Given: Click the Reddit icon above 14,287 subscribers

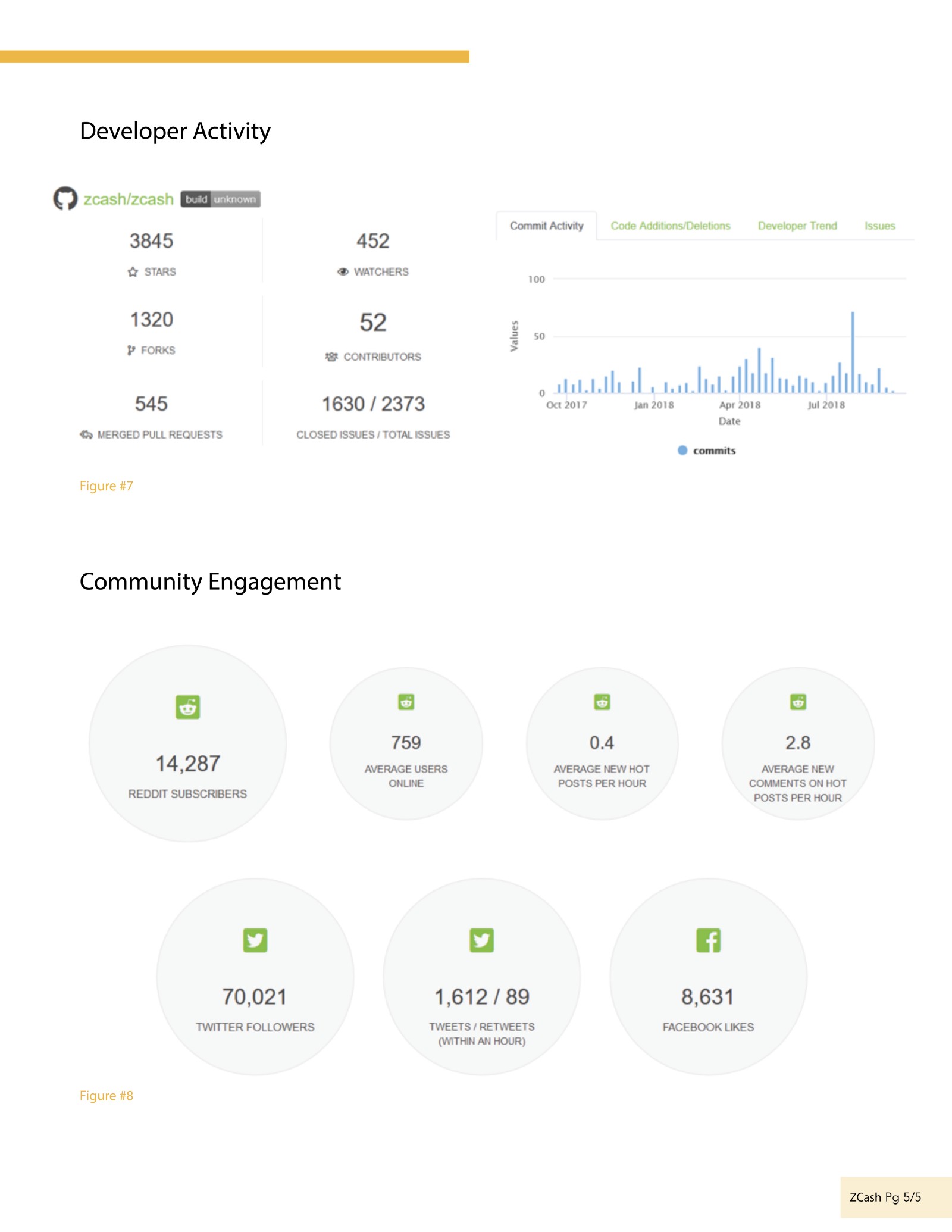Looking at the screenshot, I should pos(187,707).
